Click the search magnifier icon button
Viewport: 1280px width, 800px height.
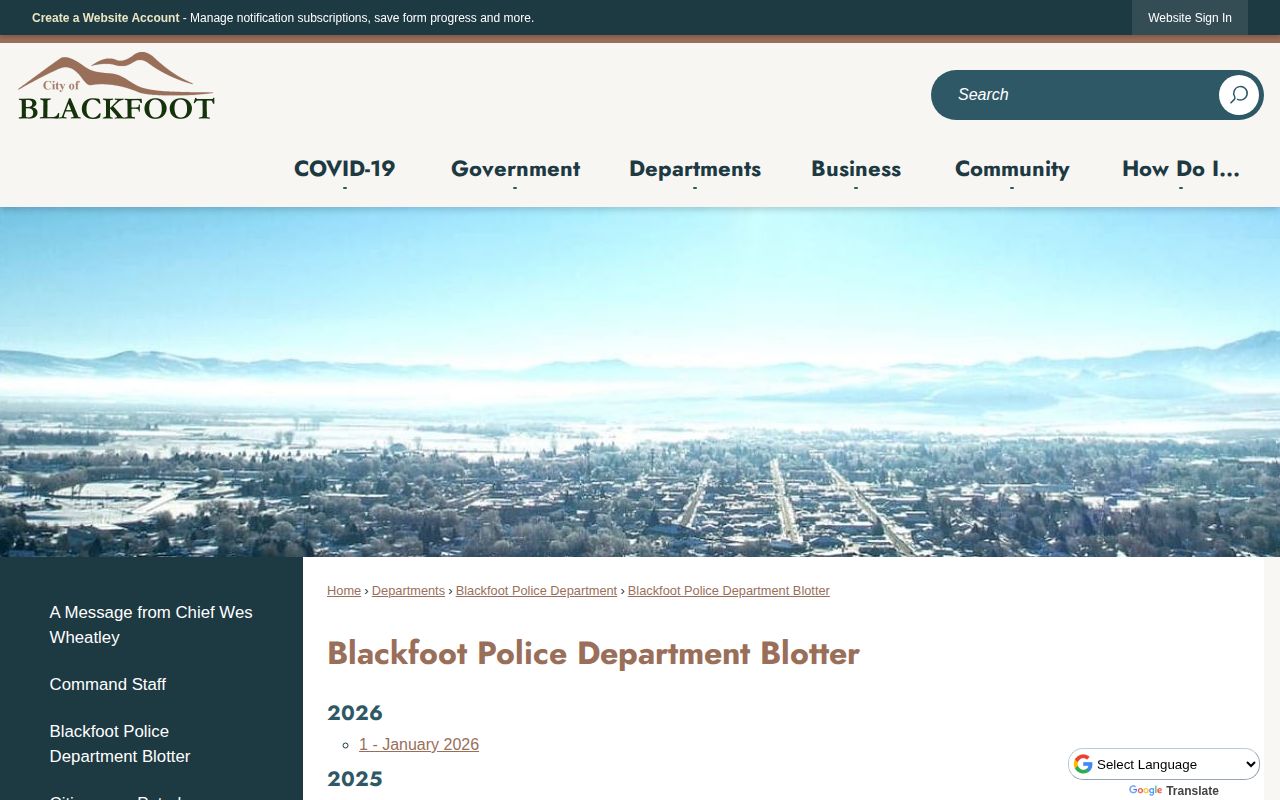tap(1238, 95)
